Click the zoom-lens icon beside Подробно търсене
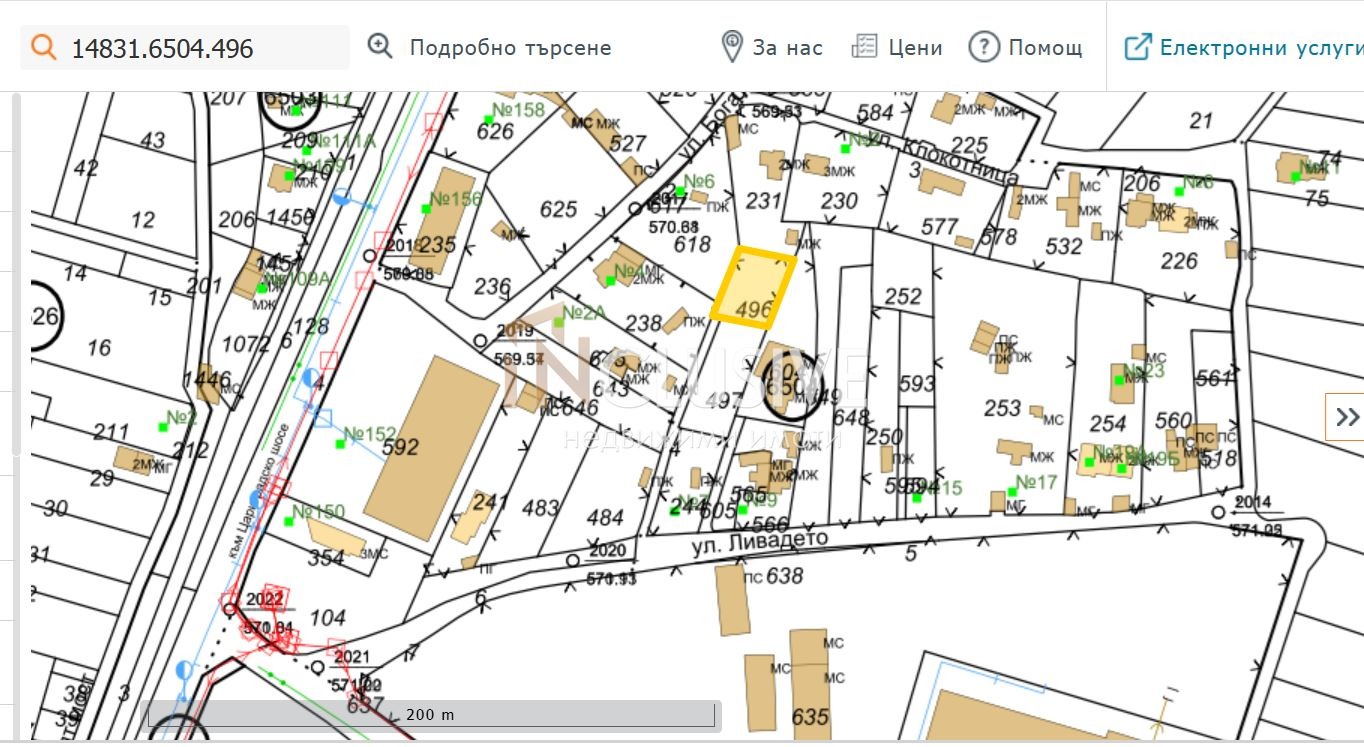The width and height of the screenshot is (1364, 747). point(379,46)
